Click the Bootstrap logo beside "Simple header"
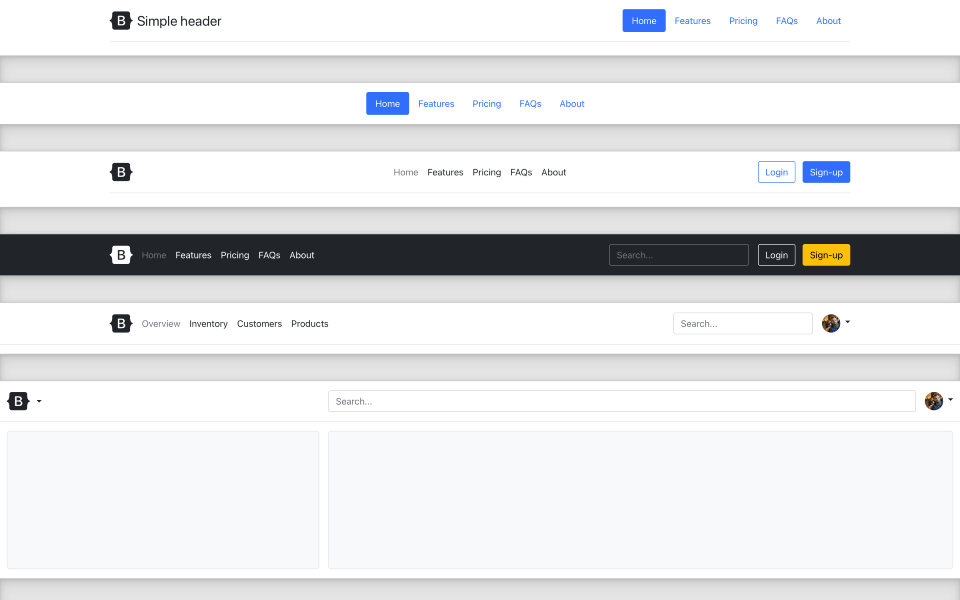The image size is (960, 600). pyautogui.click(x=121, y=20)
